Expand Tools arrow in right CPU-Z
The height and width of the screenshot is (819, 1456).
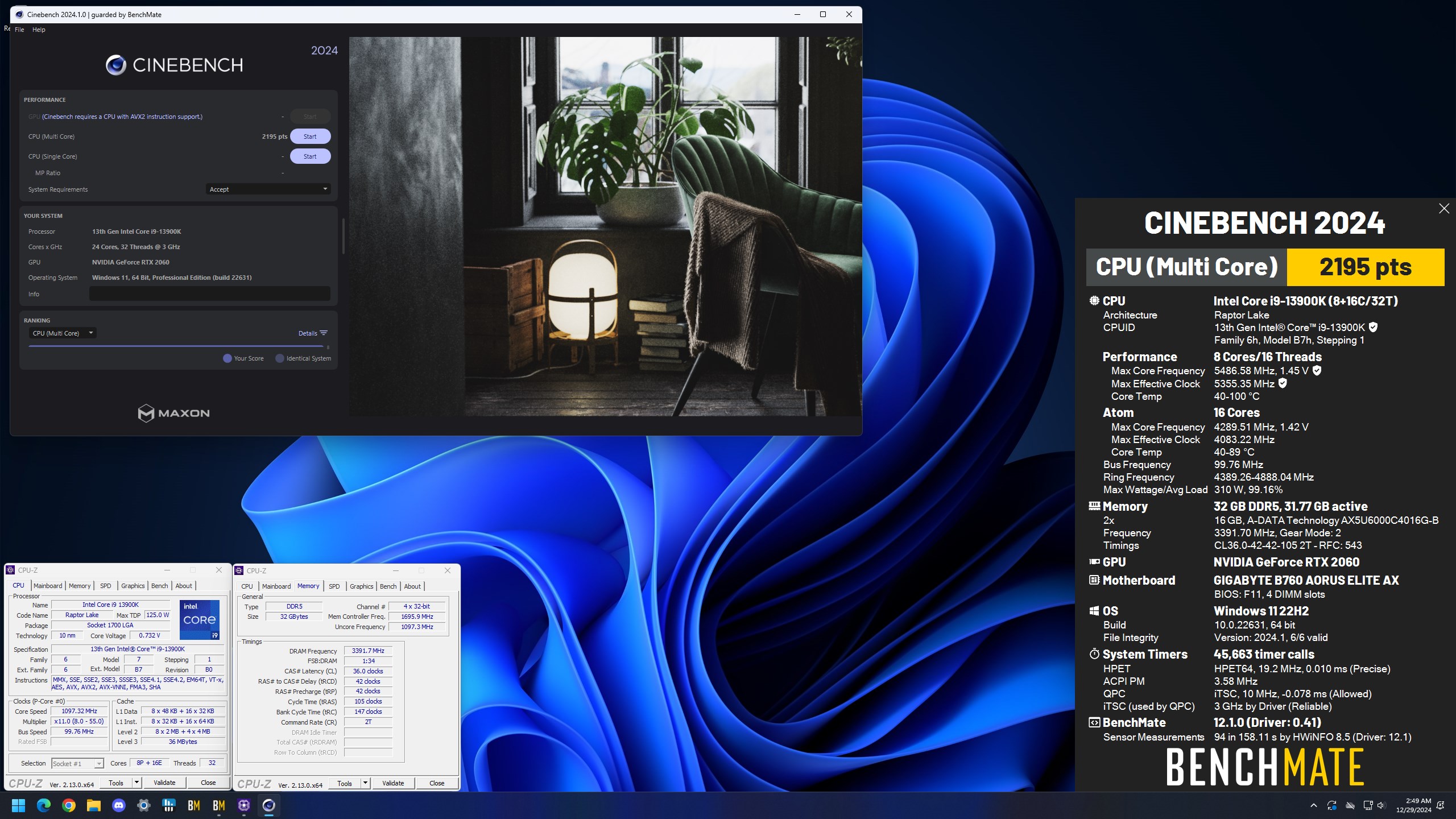point(365,784)
